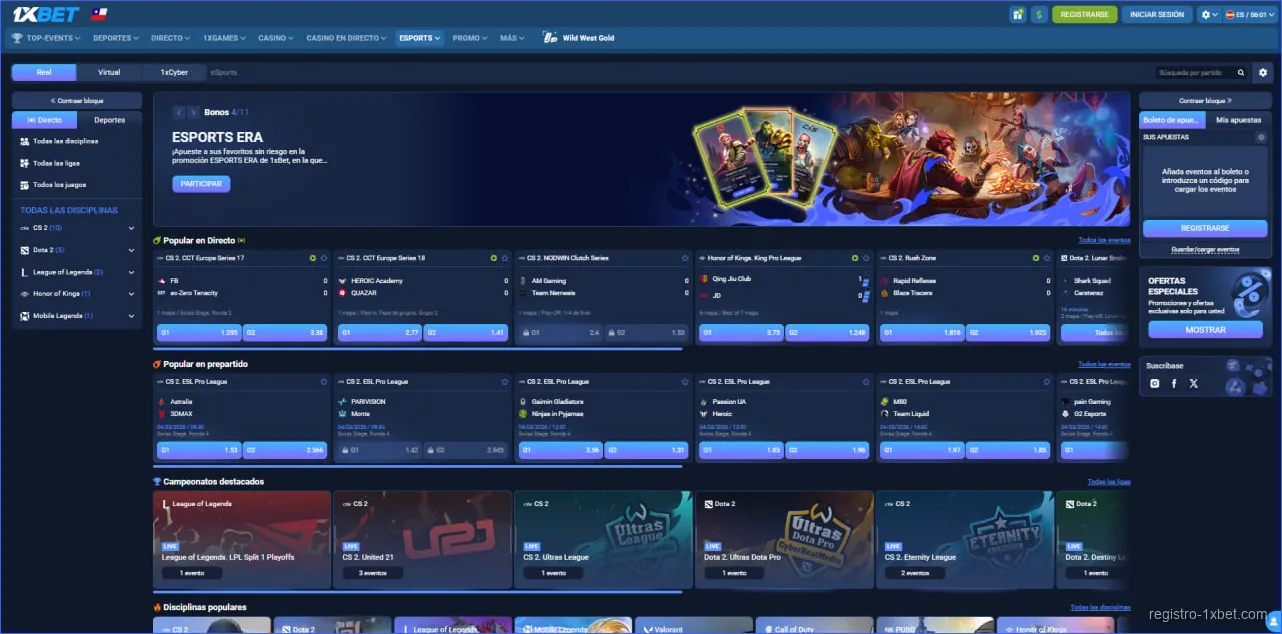Click REGISTRARSE in the bet slip panel

(x=1205, y=228)
